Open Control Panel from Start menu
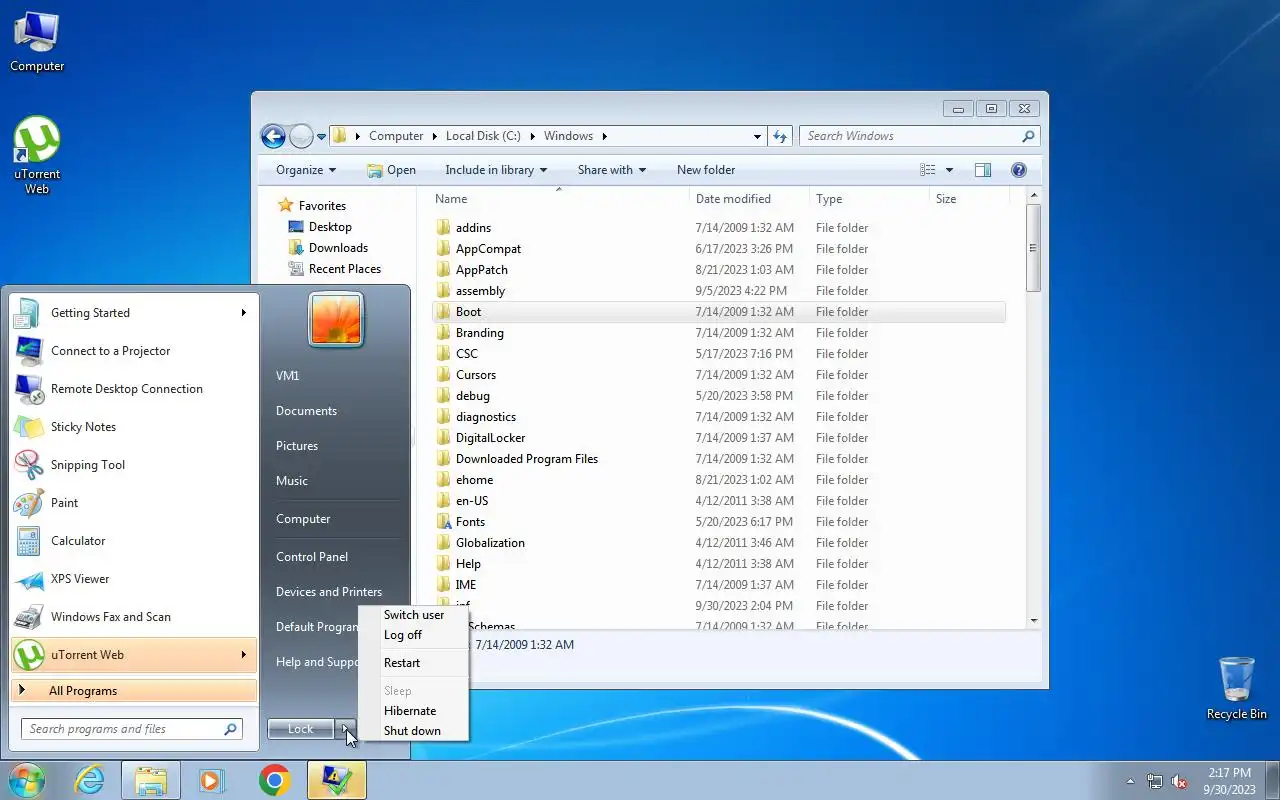The height and width of the screenshot is (800, 1280). (312, 557)
